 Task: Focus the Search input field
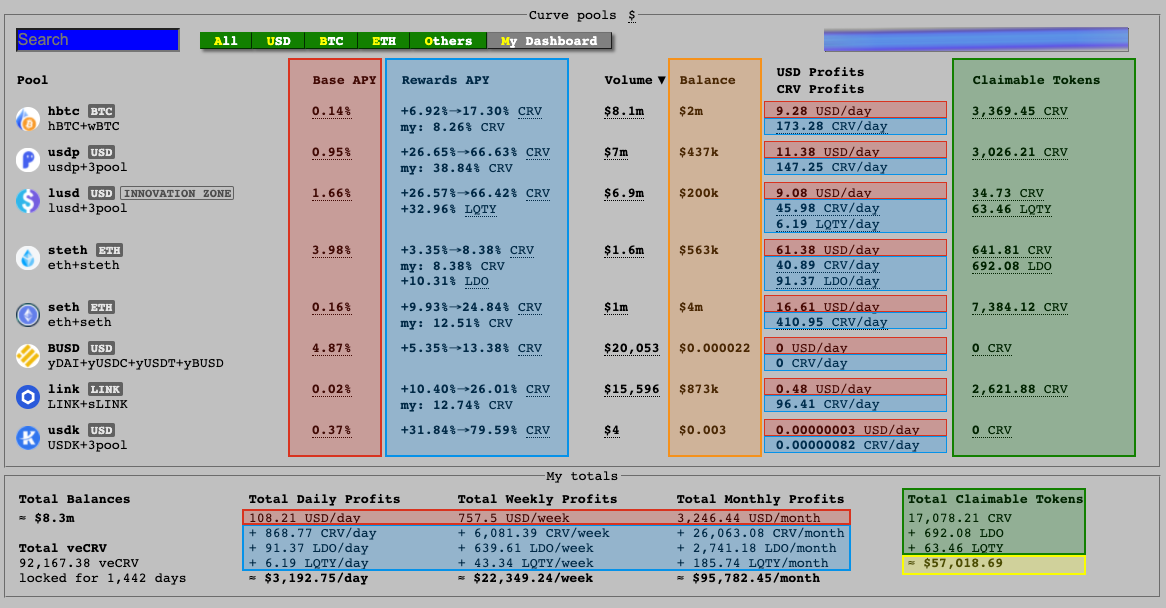coord(97,39)
